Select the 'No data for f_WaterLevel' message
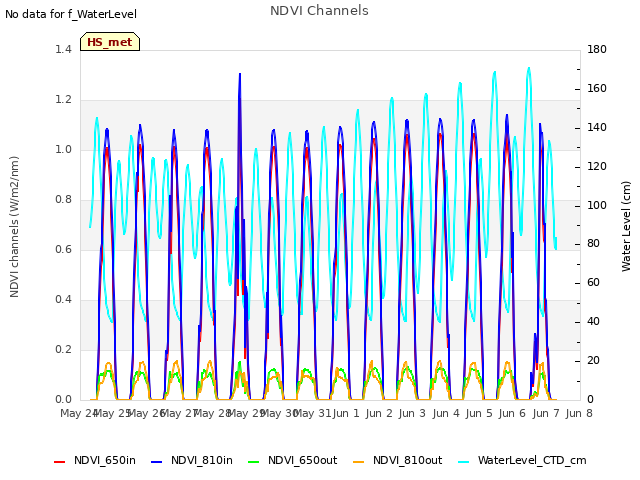 click(71, 14)
